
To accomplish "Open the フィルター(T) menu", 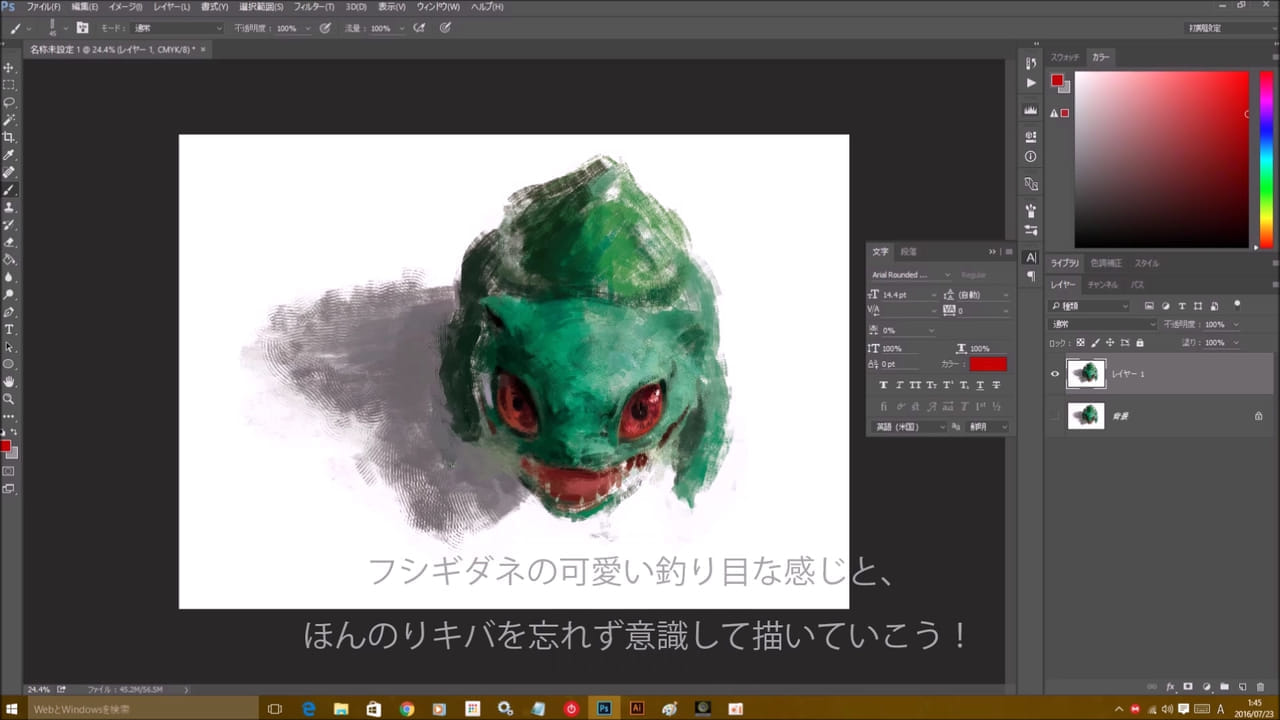I will tap(314, 7).
